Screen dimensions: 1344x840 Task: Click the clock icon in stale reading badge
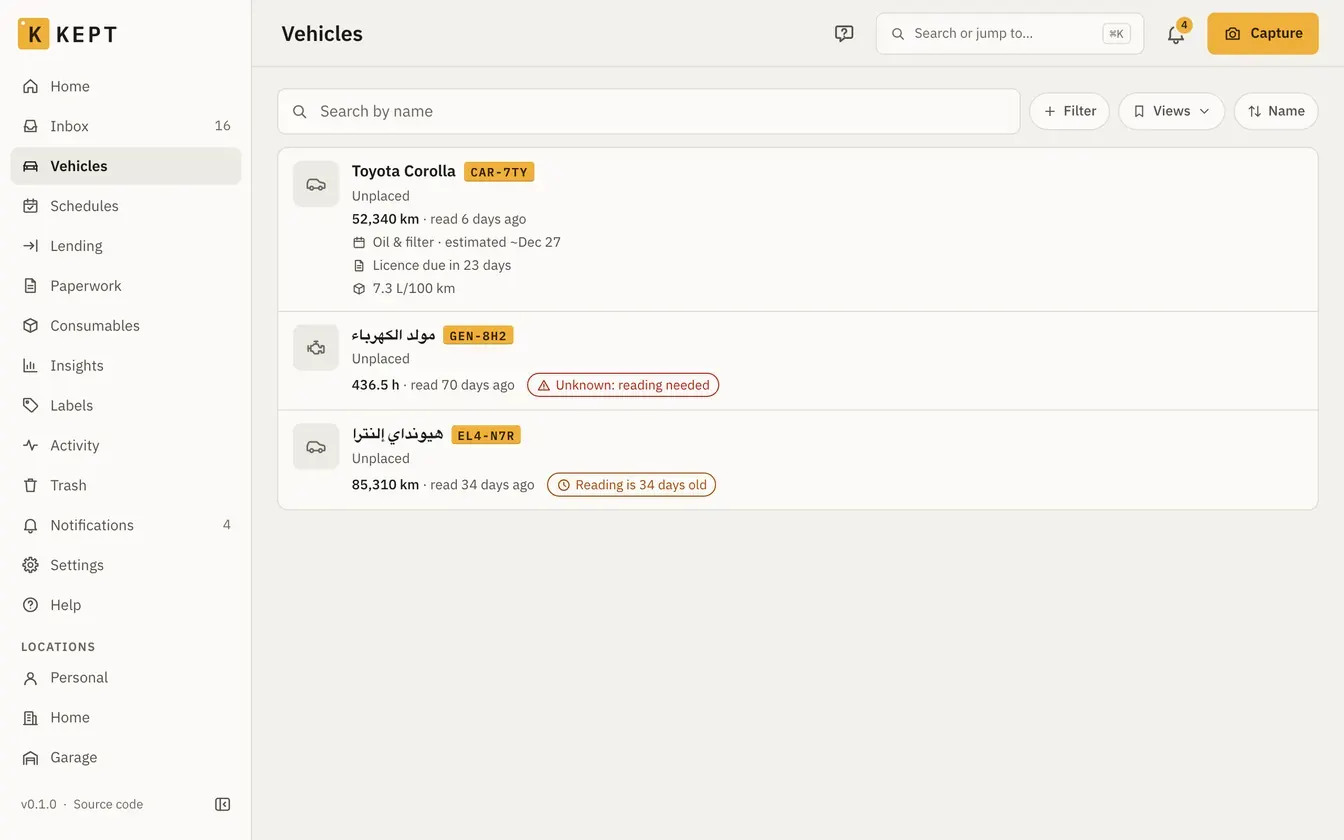click(x=563, y=485)
